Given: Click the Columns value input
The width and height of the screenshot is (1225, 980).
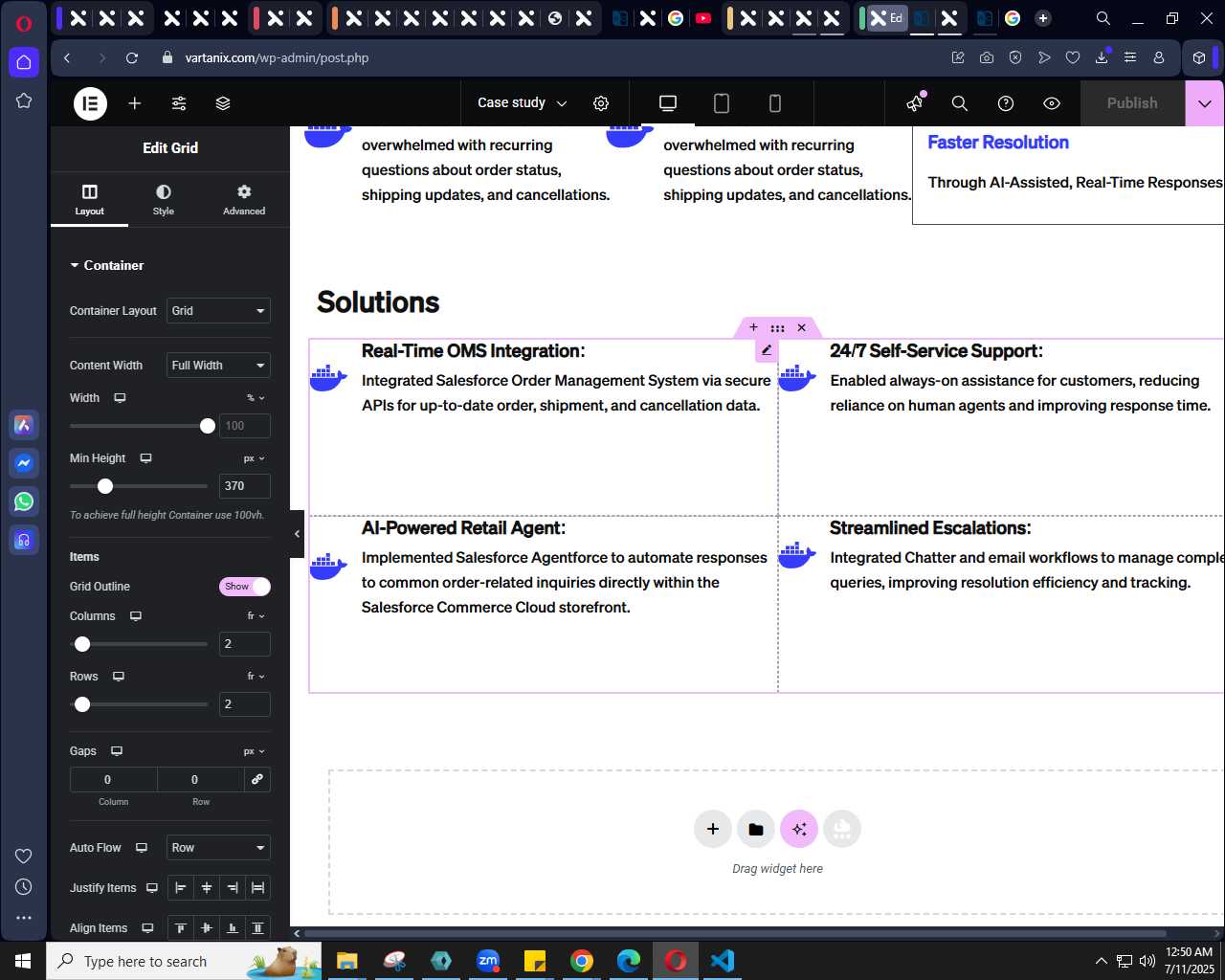Looking at the screenshot, I should pos(245,644).
